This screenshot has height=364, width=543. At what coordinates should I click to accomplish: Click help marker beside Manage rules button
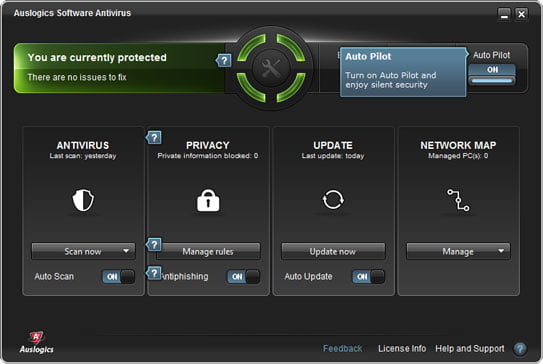(154, 245)
